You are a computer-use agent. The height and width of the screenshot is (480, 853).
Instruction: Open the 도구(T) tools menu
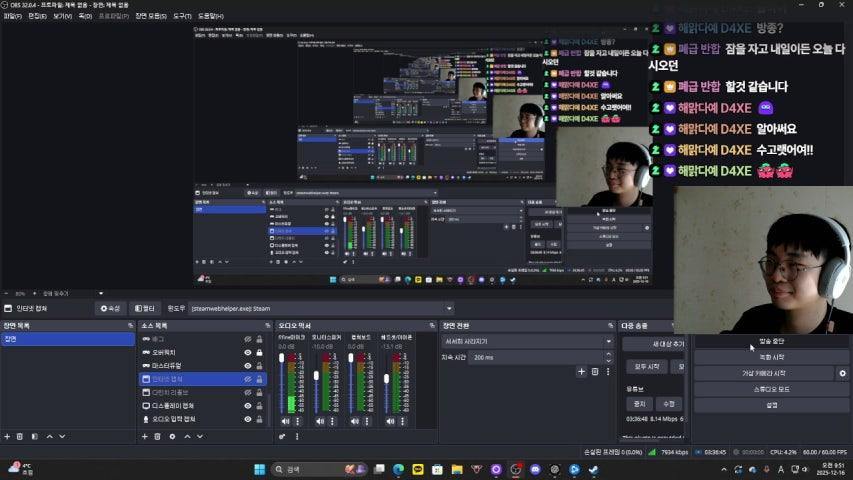tap(183, 17)
